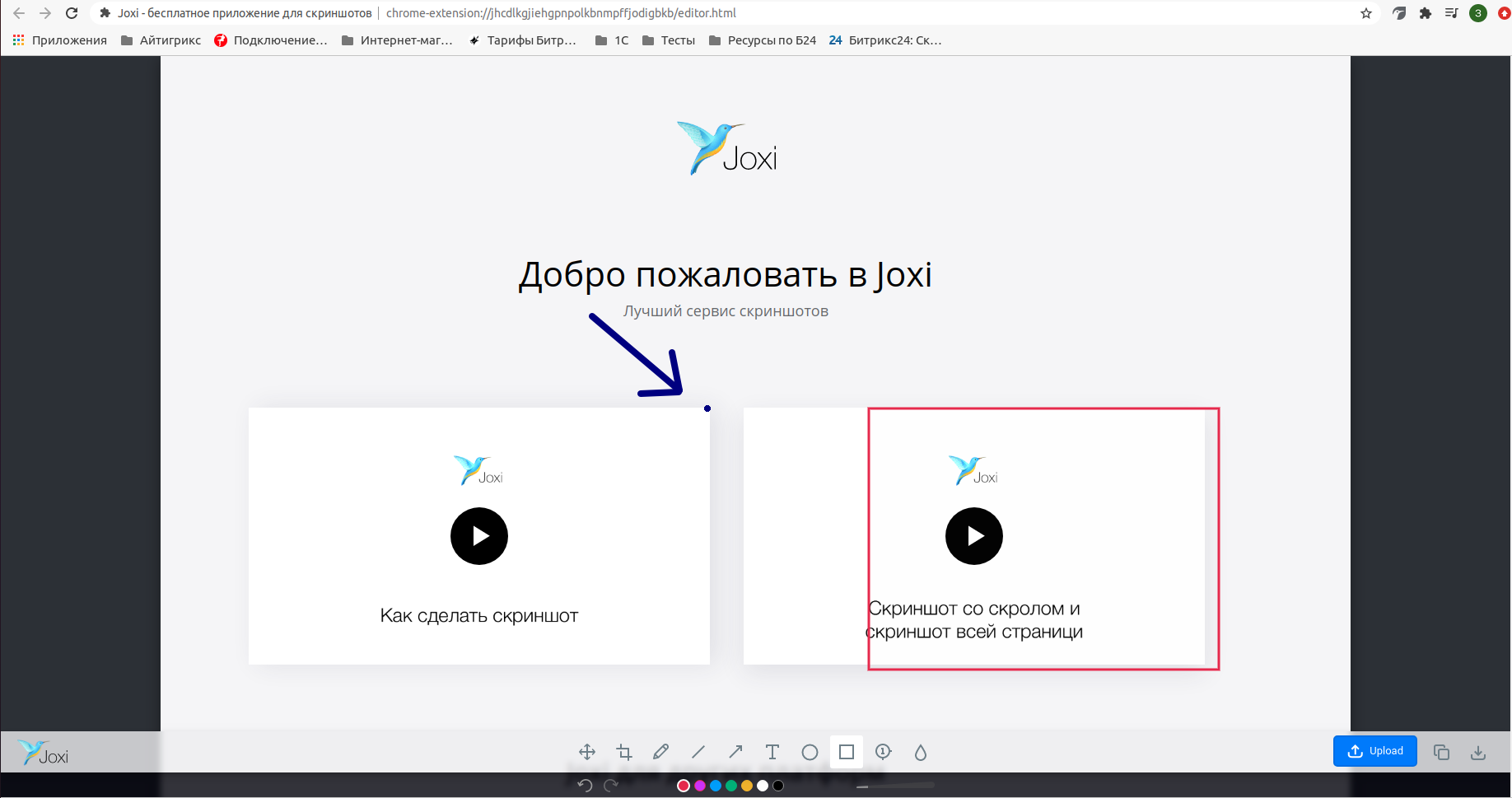Go back in browser history
The height and width of the screenshot is (798, 1512).
pyautogui.click(x=19, y=13)
